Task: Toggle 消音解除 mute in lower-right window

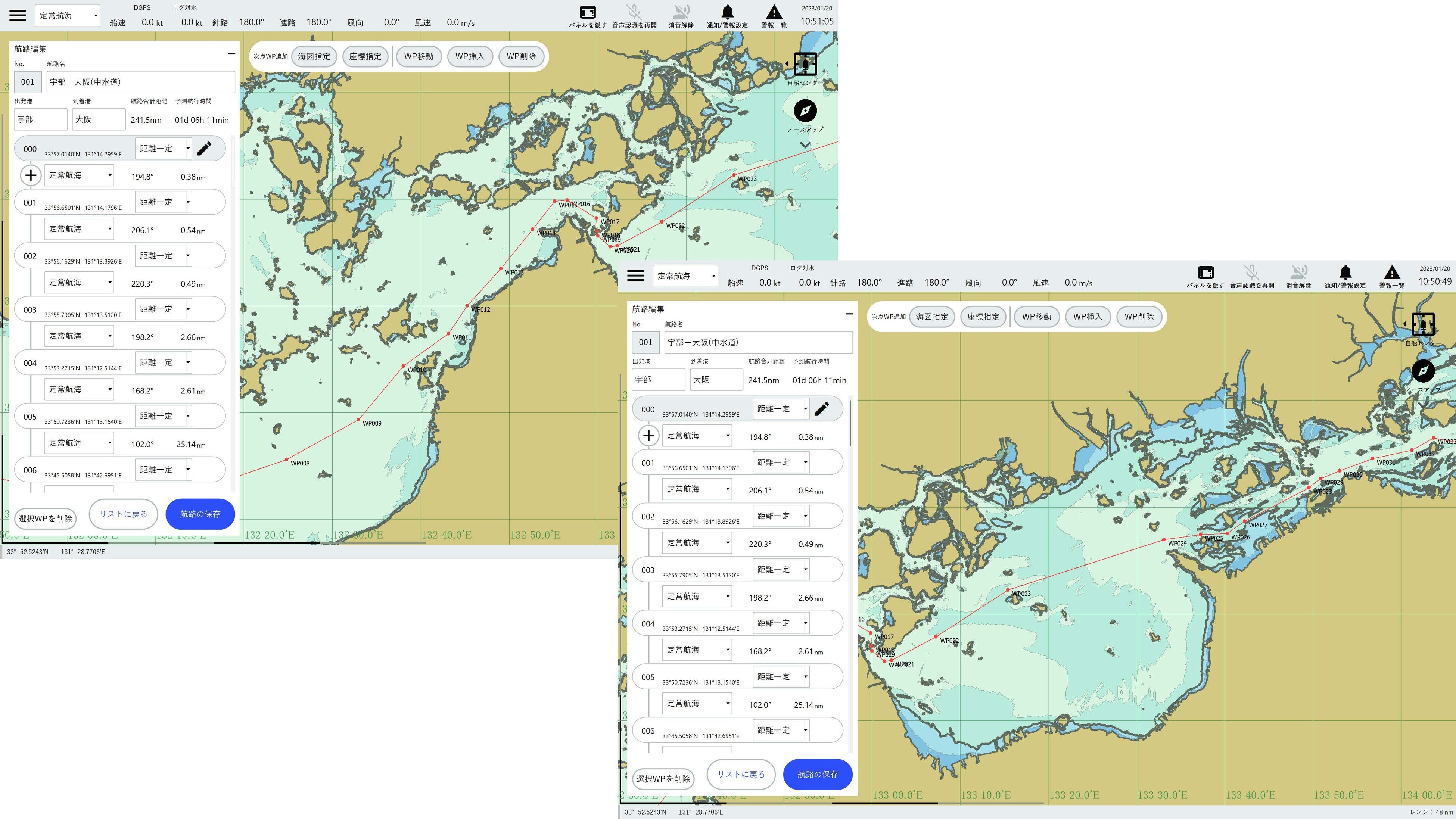Action: (x=1298, y=273)
